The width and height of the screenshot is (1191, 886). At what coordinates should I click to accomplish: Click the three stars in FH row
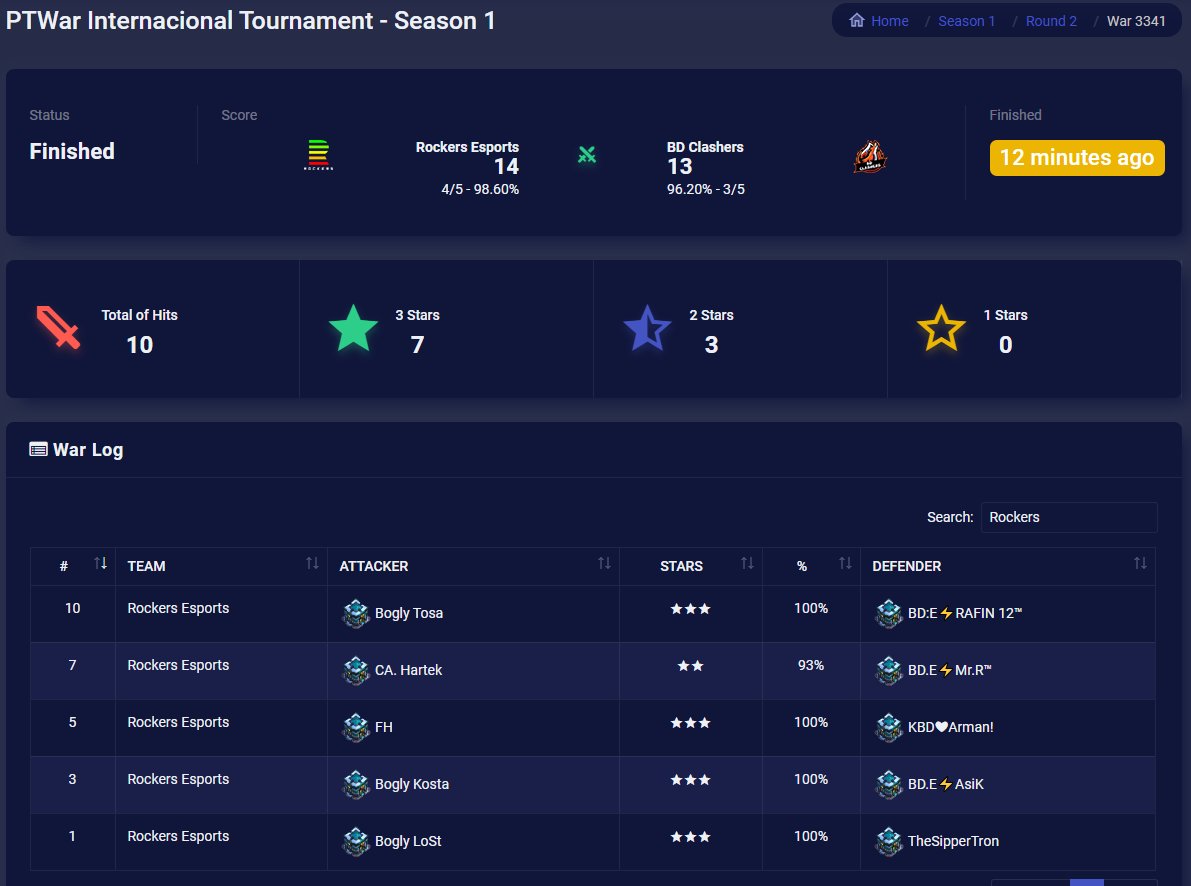[x=690, y=723]
